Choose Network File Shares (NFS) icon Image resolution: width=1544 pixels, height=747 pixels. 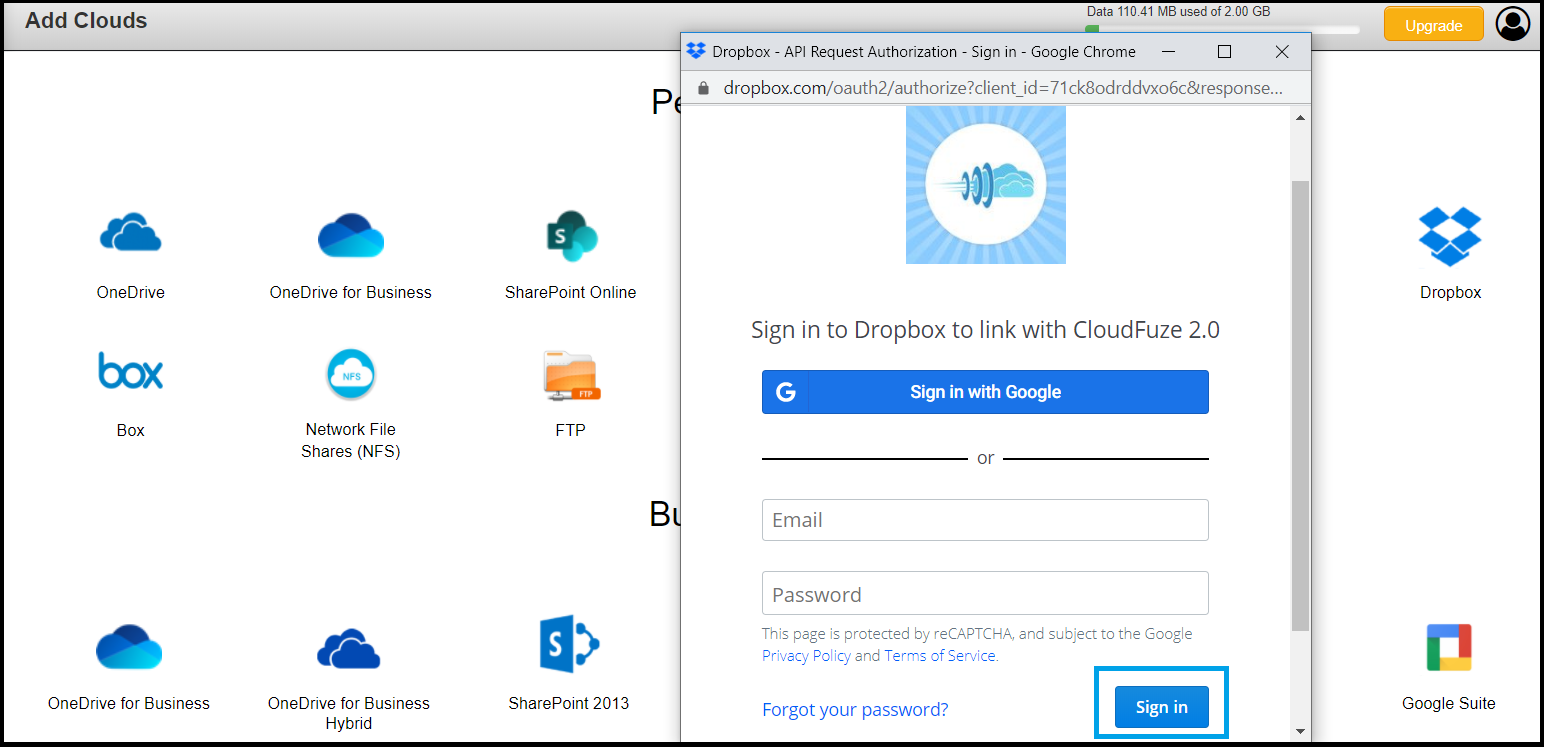click(x=351, y=374)
